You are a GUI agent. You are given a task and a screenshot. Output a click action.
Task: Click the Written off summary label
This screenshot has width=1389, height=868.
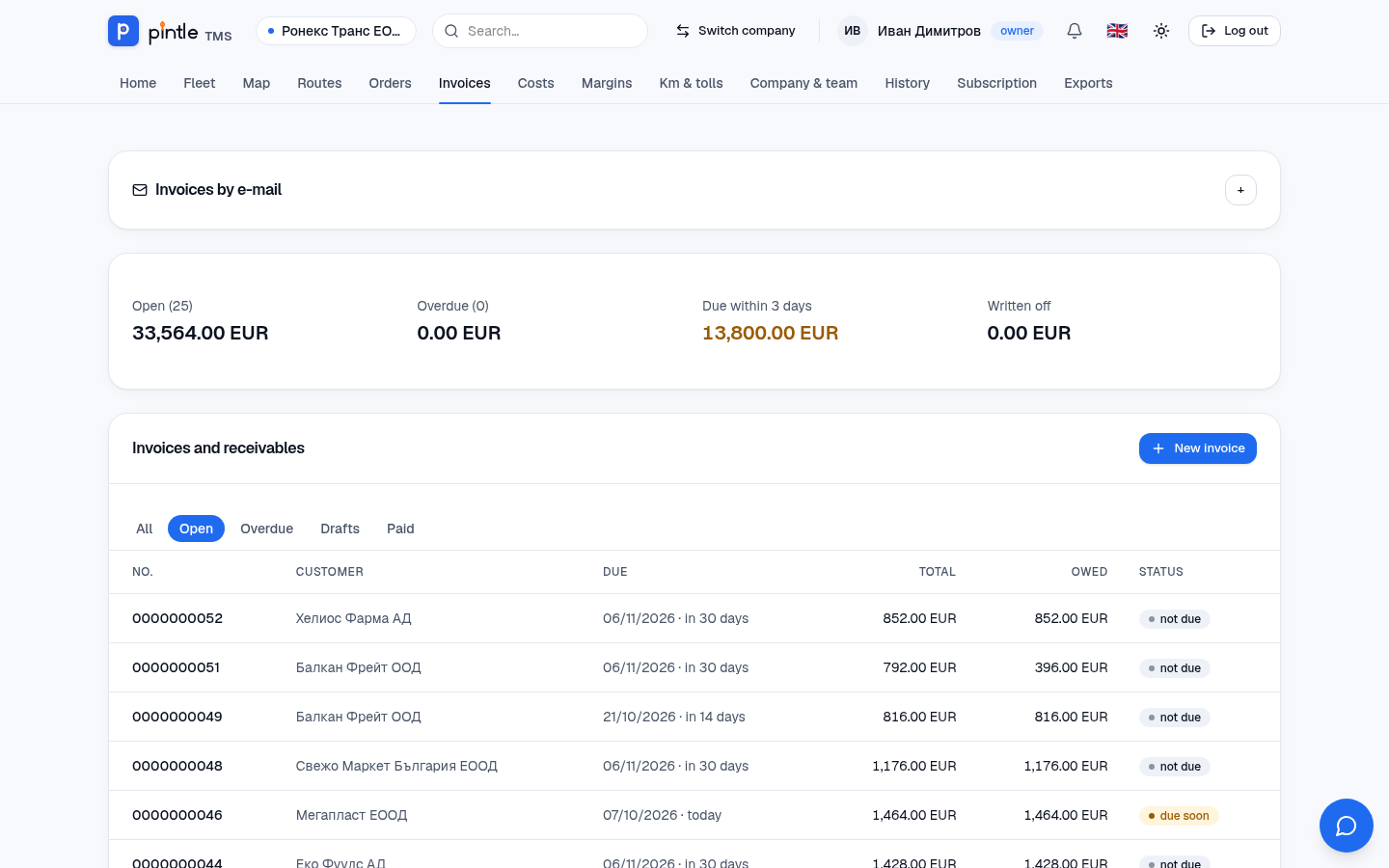1020,306
